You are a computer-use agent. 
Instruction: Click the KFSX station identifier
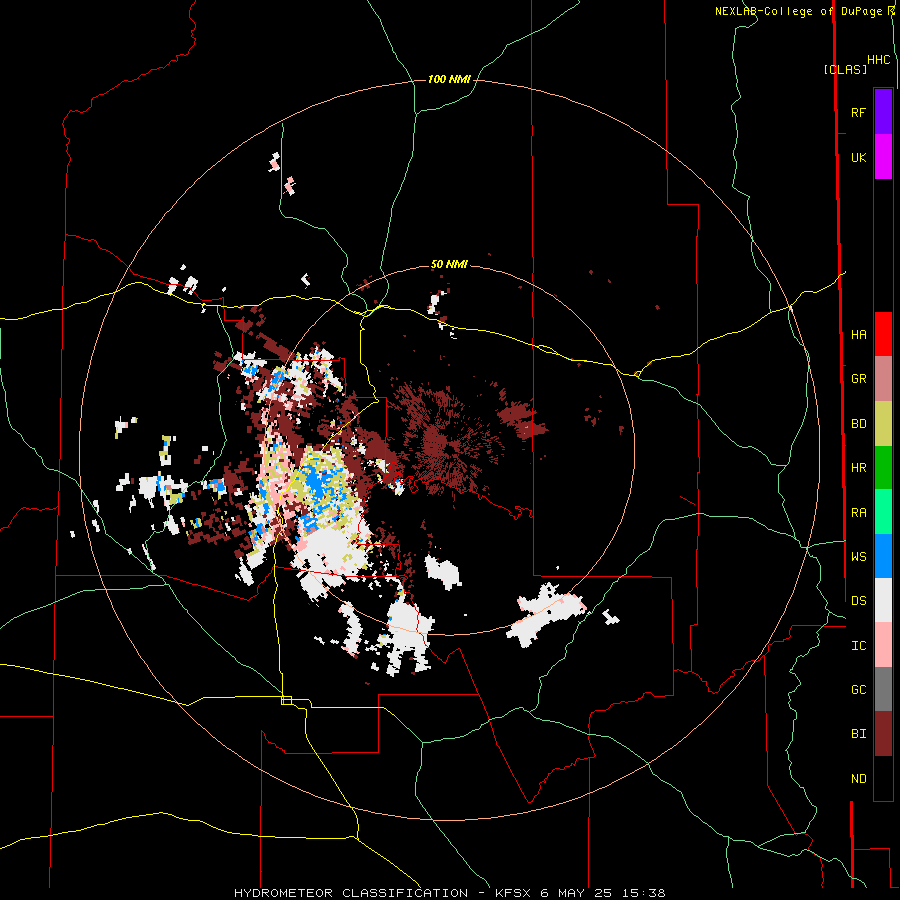[514, 893]
